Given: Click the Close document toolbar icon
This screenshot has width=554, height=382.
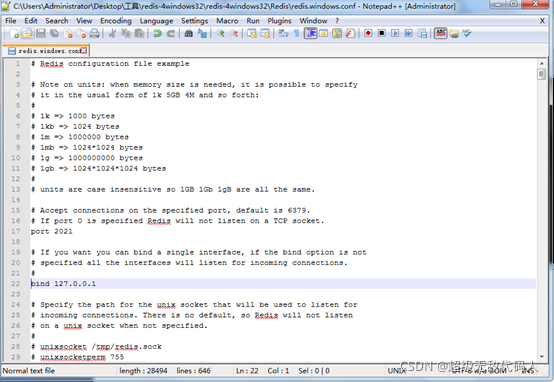Looking at the screenshot, I should pyautogui.click(x=68, y=34).
